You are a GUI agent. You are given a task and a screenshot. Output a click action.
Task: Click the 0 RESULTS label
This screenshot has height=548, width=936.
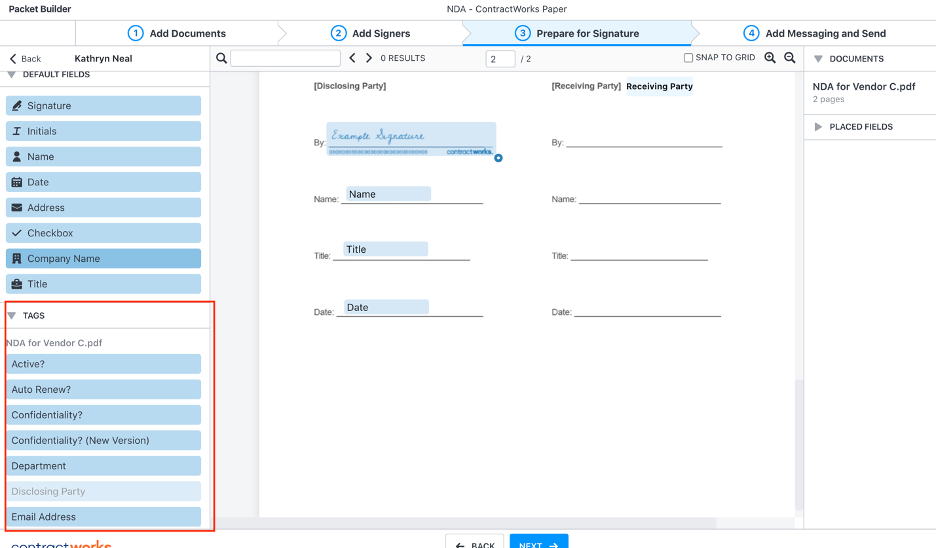point(403,58)
